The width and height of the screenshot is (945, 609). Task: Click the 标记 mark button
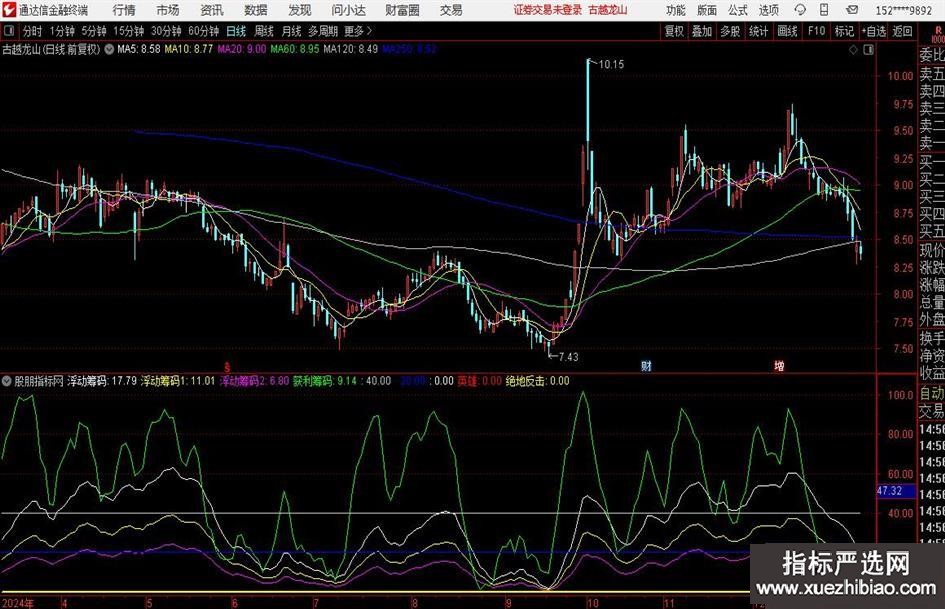844,31
